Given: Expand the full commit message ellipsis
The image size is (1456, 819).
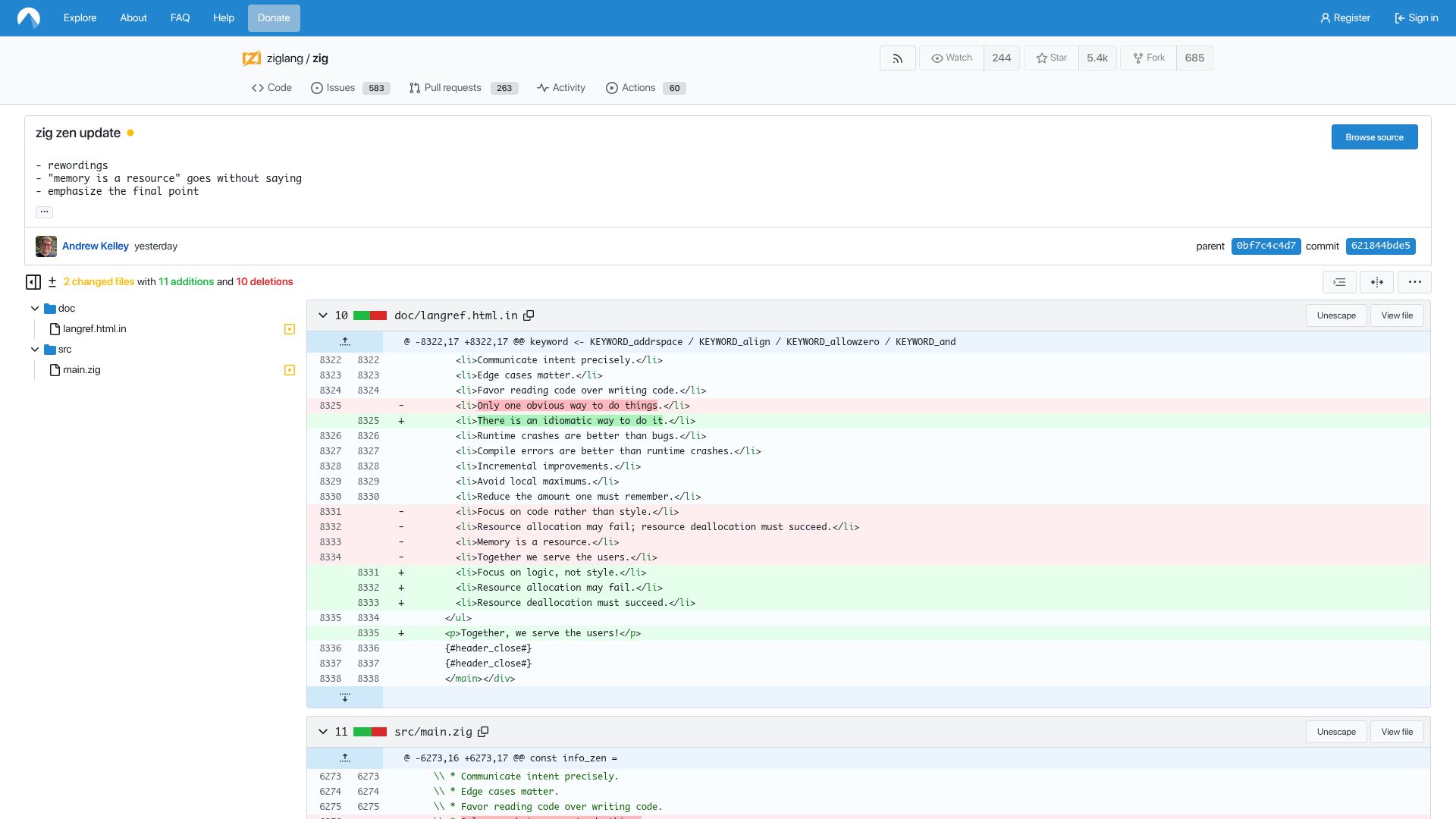Looking at the screenshot, I should coord(44,212).
